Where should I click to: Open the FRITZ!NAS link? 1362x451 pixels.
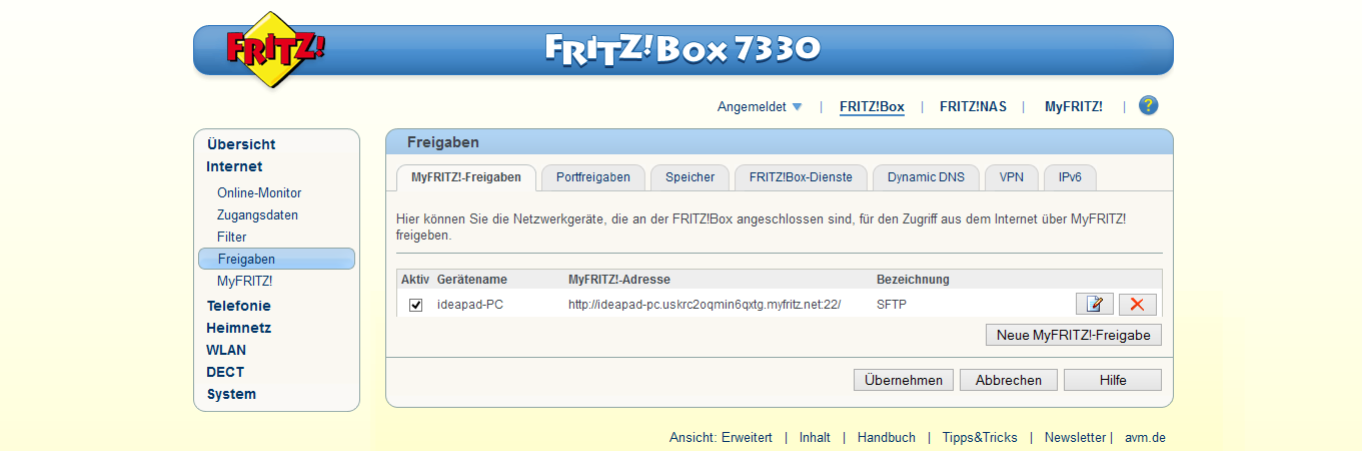coord(973,107)
